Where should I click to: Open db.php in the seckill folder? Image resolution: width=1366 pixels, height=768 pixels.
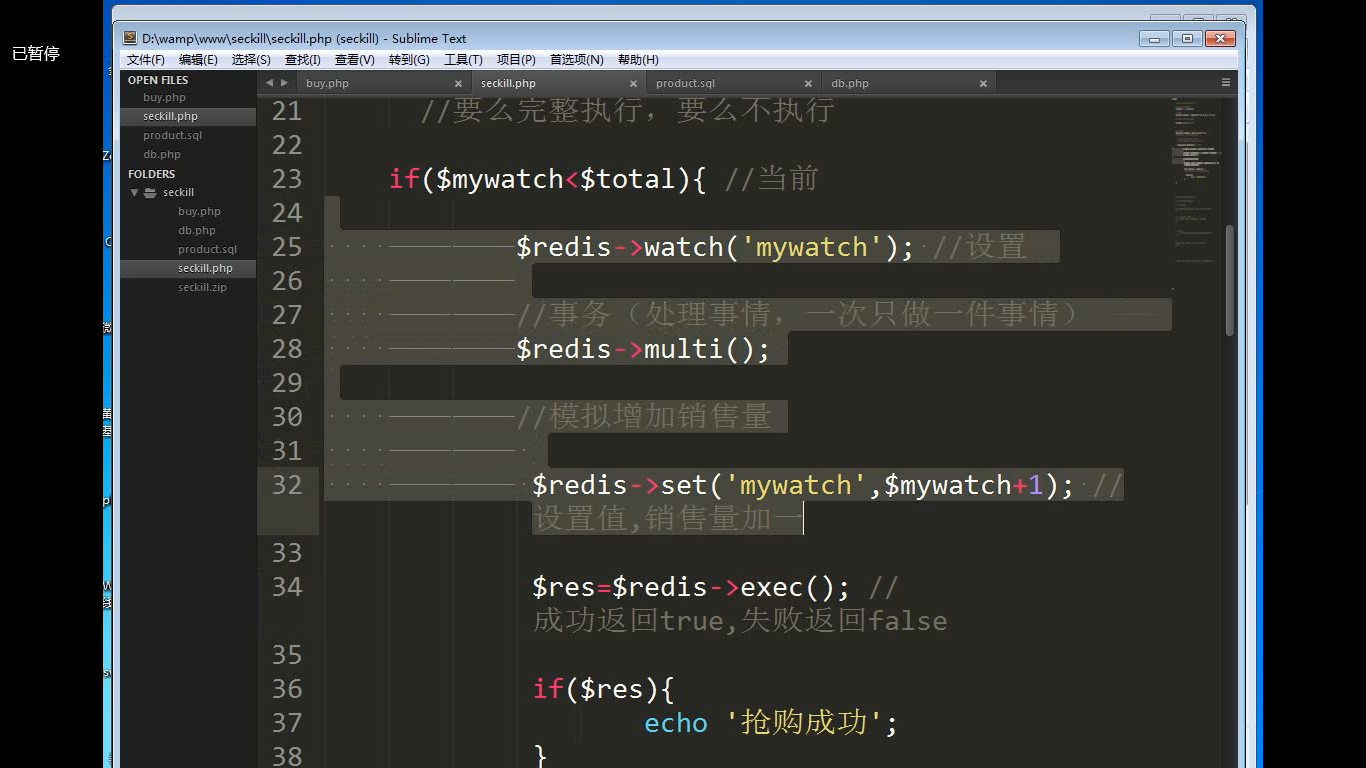196,230
